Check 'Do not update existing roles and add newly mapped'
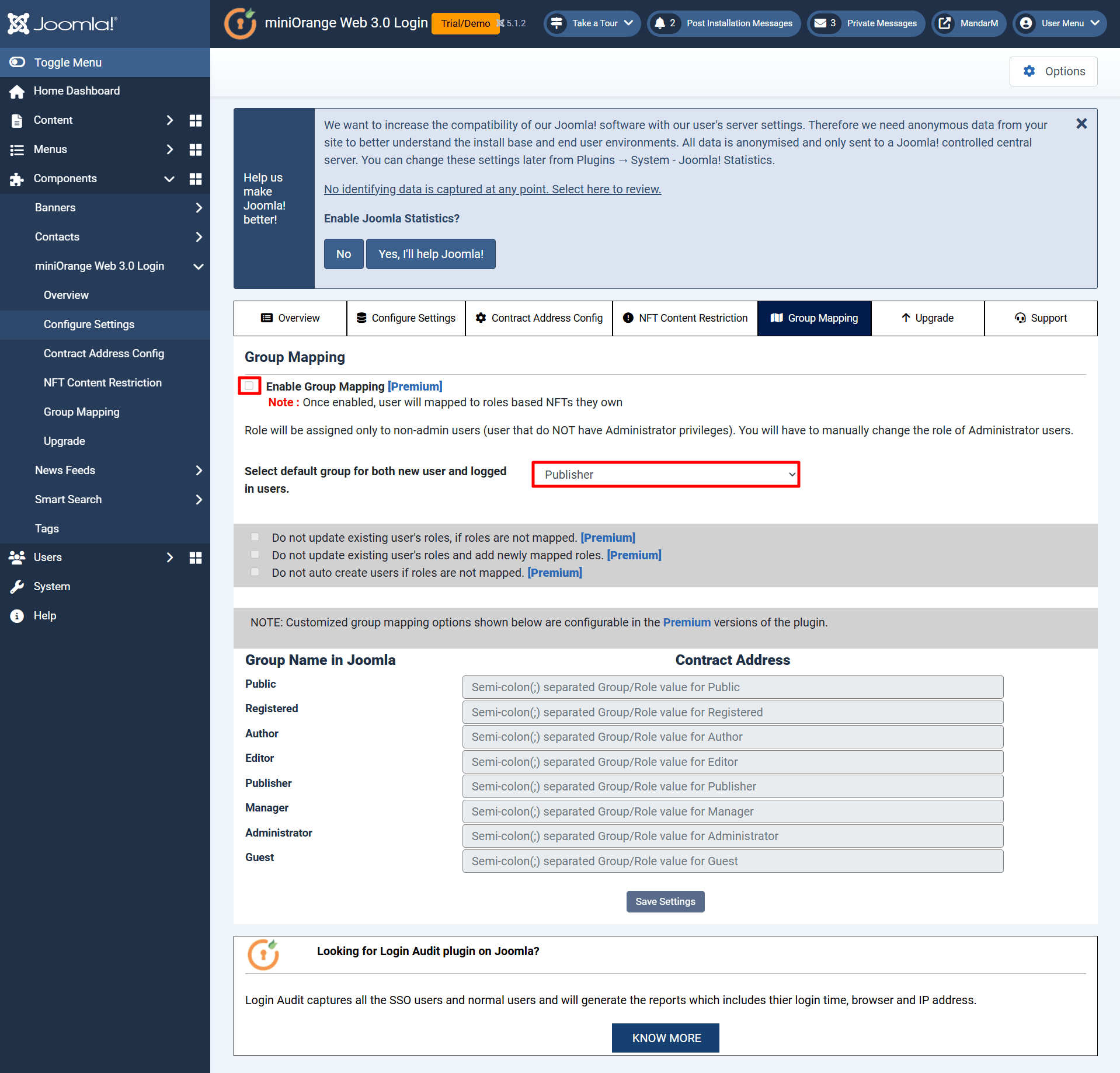This screenshot has height=1073, width=1120. pos(255,555)
